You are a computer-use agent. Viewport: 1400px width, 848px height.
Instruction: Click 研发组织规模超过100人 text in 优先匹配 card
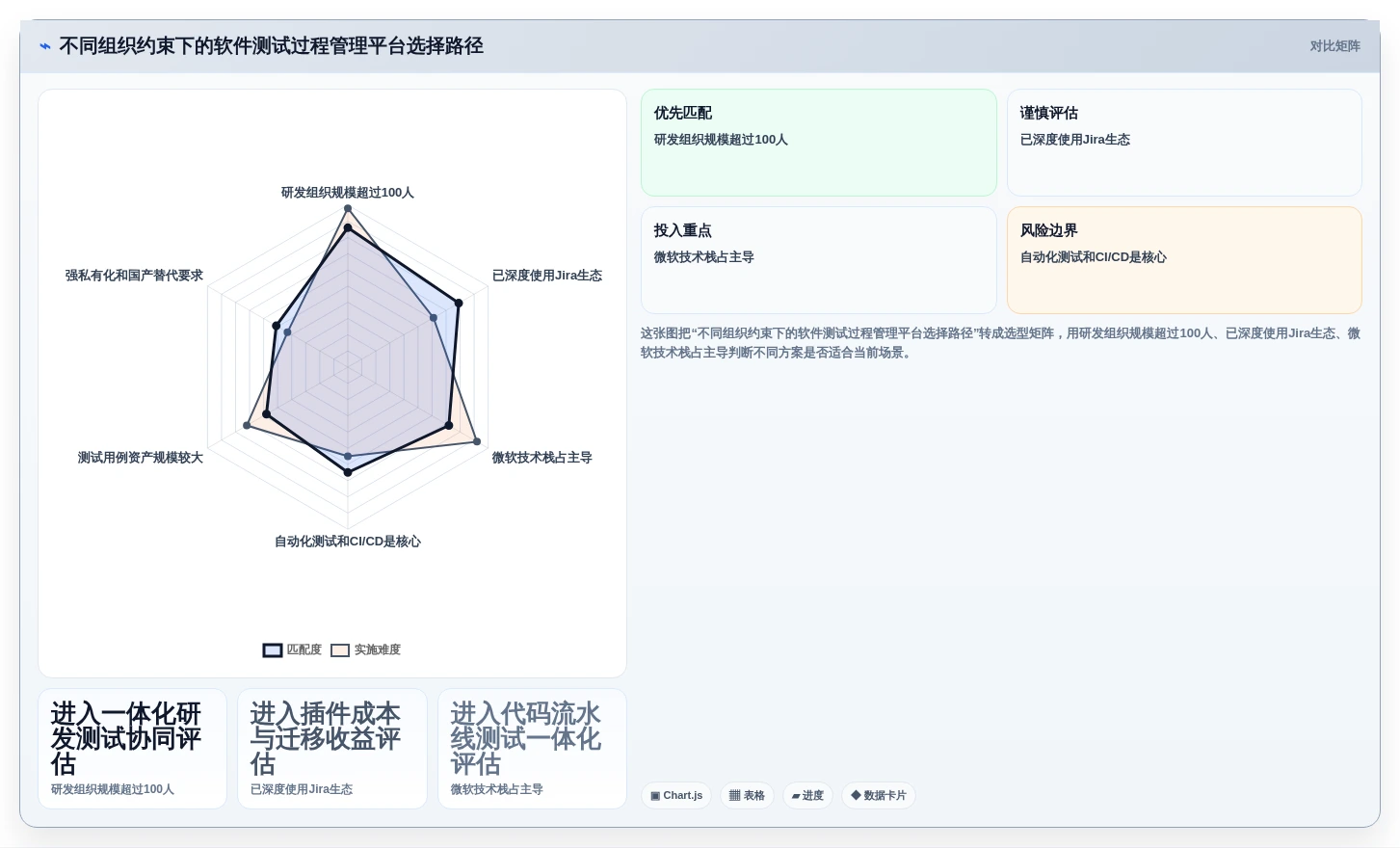pyautogui.click(x=721, y=140)
